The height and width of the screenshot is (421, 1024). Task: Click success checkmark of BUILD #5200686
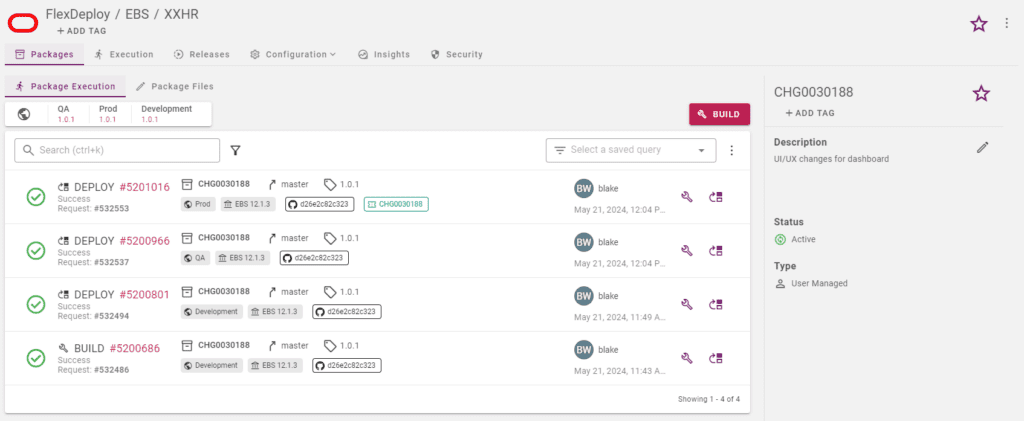pos(36,358)
